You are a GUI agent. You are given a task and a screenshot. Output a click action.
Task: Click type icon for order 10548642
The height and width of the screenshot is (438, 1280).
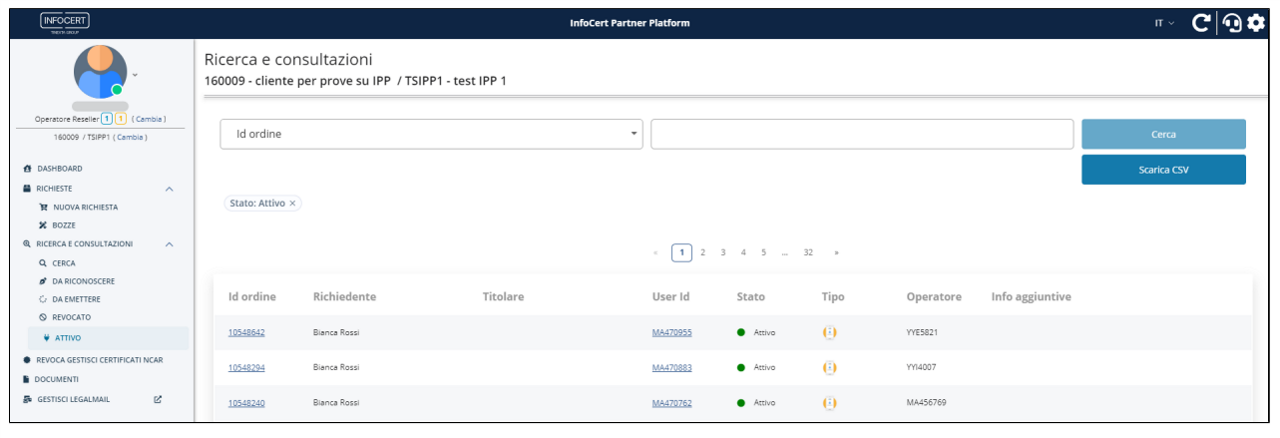click(829, 332)
